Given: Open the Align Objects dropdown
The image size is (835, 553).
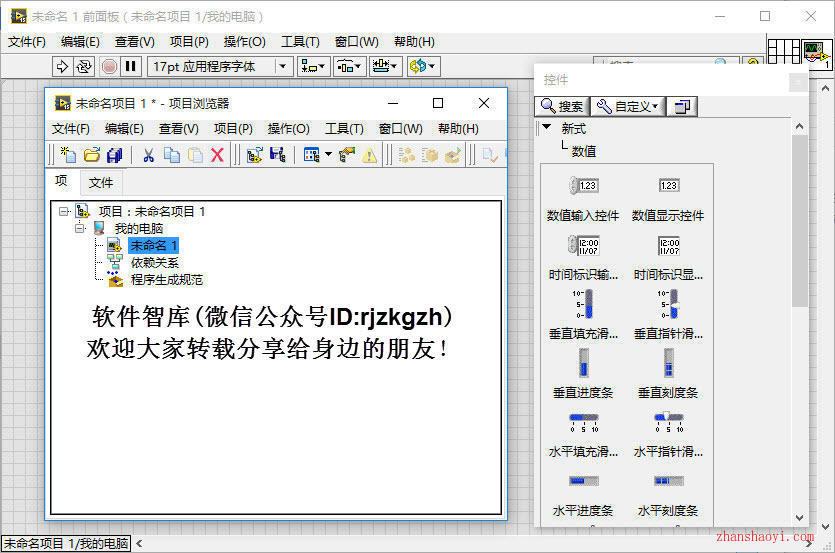Looking at the screenshot, I should coord(313,67).
